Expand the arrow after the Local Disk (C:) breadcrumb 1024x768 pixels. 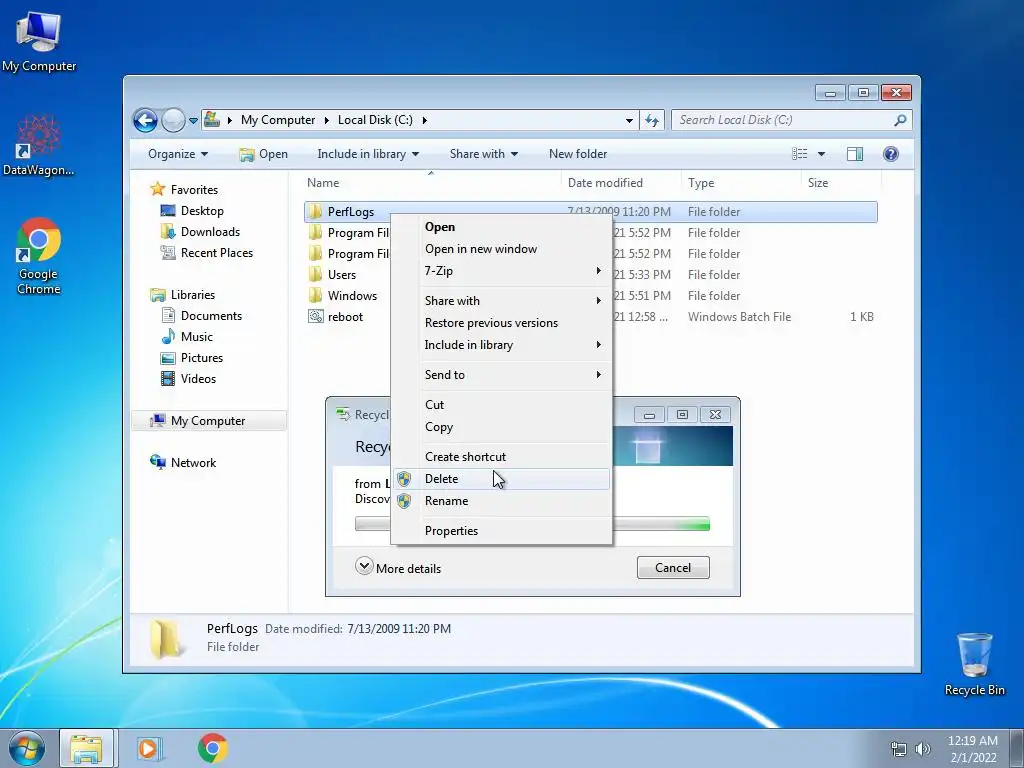(x=424, y=120)
